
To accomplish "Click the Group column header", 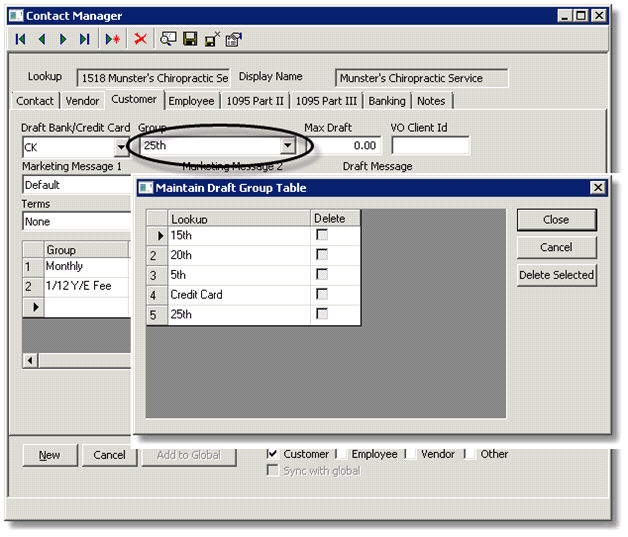I will pyautogui.click(x=87, y=250).
